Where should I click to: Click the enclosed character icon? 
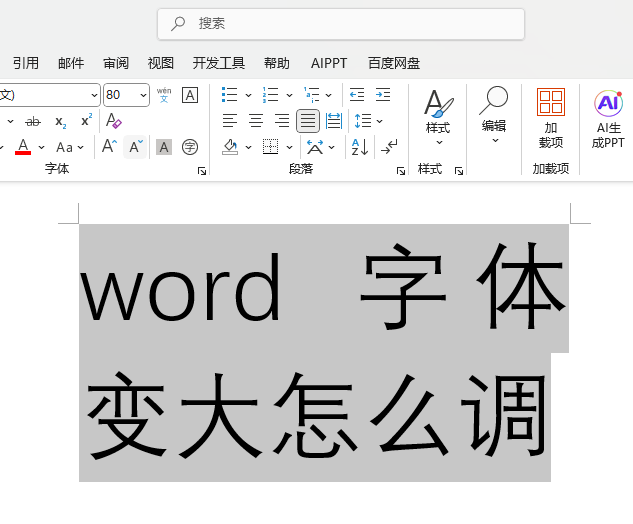190,147
